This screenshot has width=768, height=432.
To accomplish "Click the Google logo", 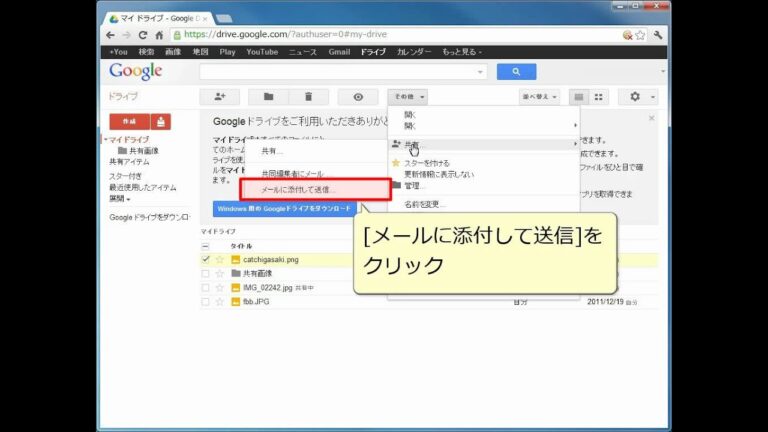I will coord(136,72).
